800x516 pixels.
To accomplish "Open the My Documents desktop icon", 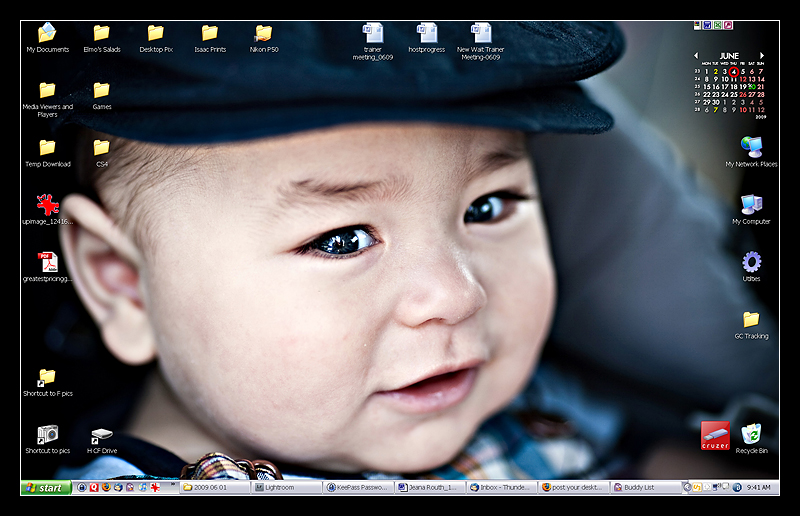I will click(47, 34).
